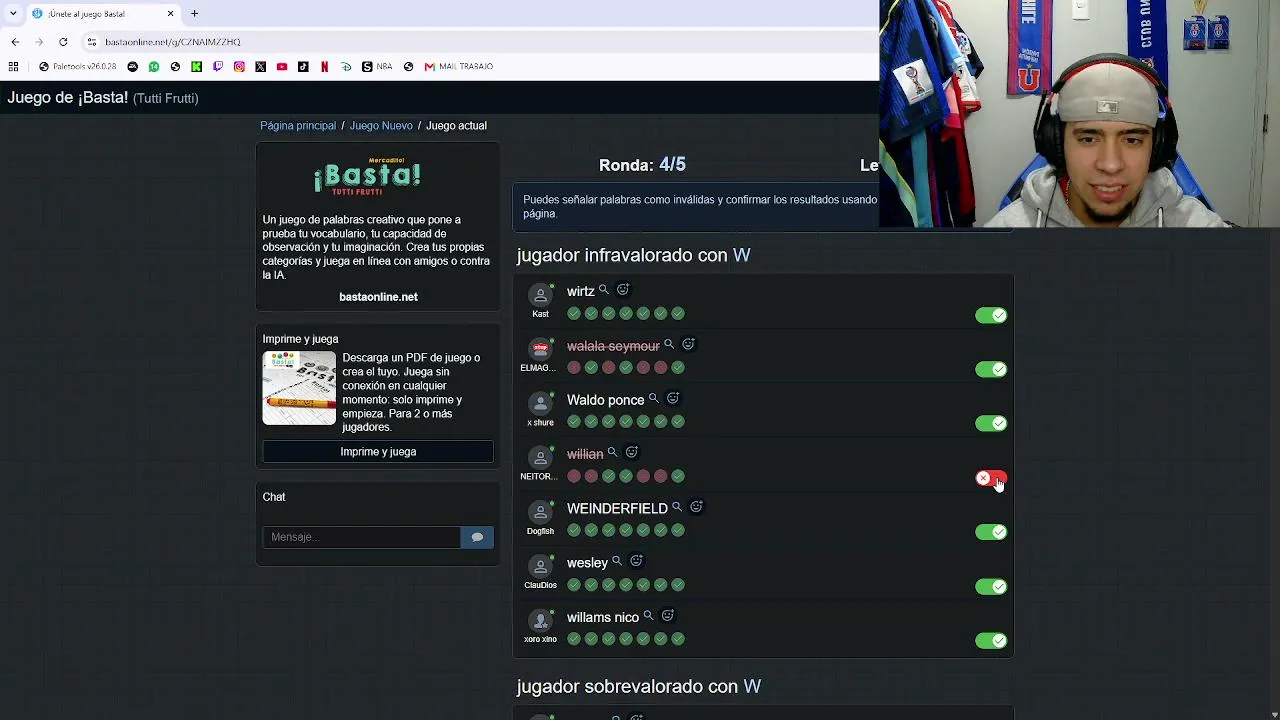Search the word willams nico with magnifier
The height and width of the screenshot is (720, 1280).
pyautogui.click(x=648, y=615)
